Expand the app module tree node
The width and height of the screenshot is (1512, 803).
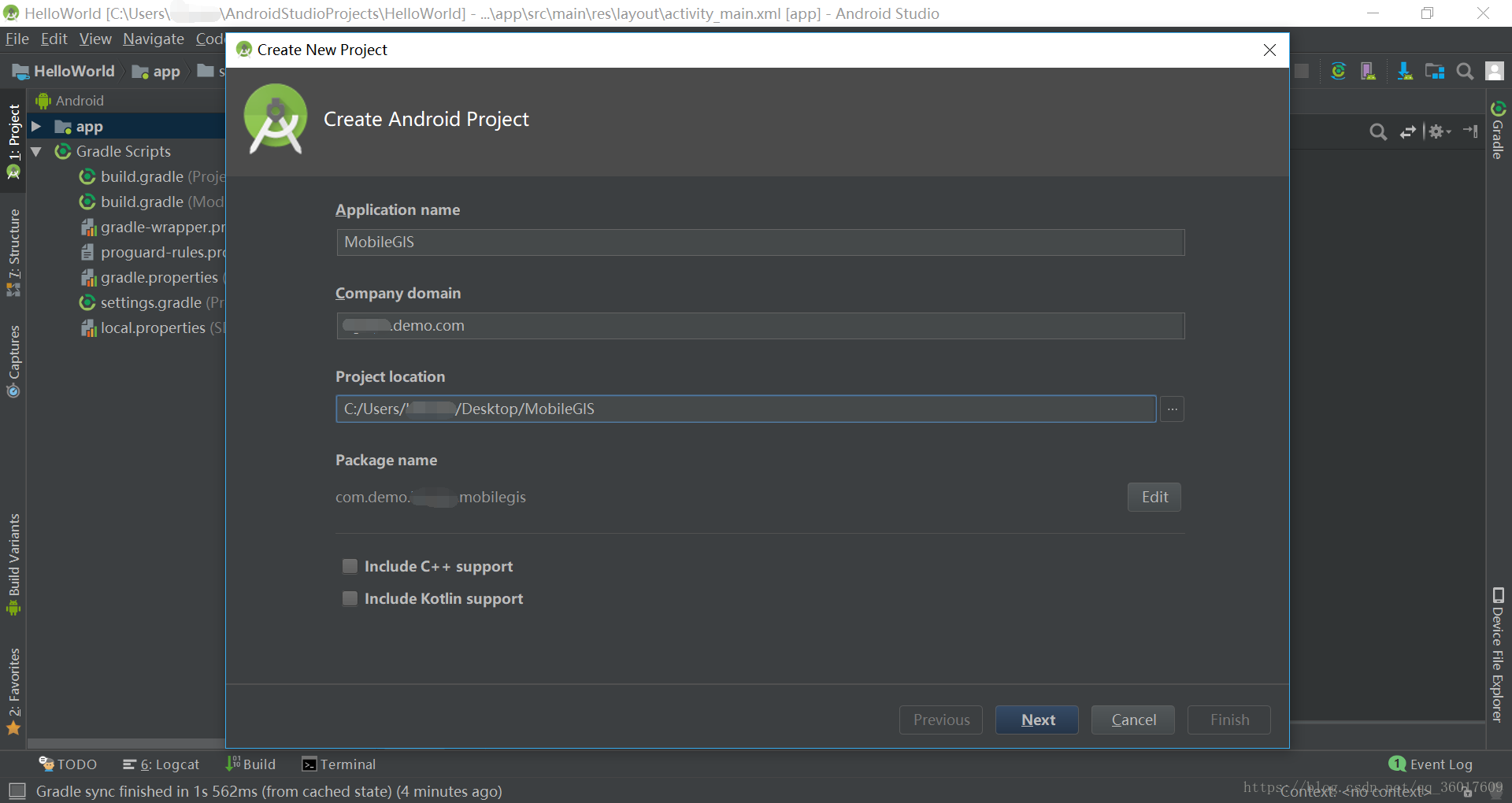(x=36, y=127)
